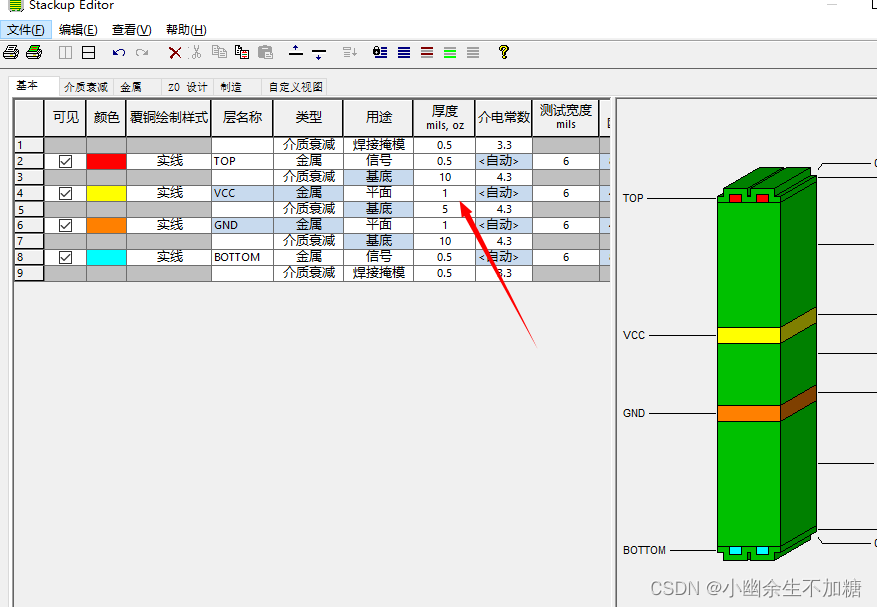Open the 帮助(H) menu

(186, 30)
